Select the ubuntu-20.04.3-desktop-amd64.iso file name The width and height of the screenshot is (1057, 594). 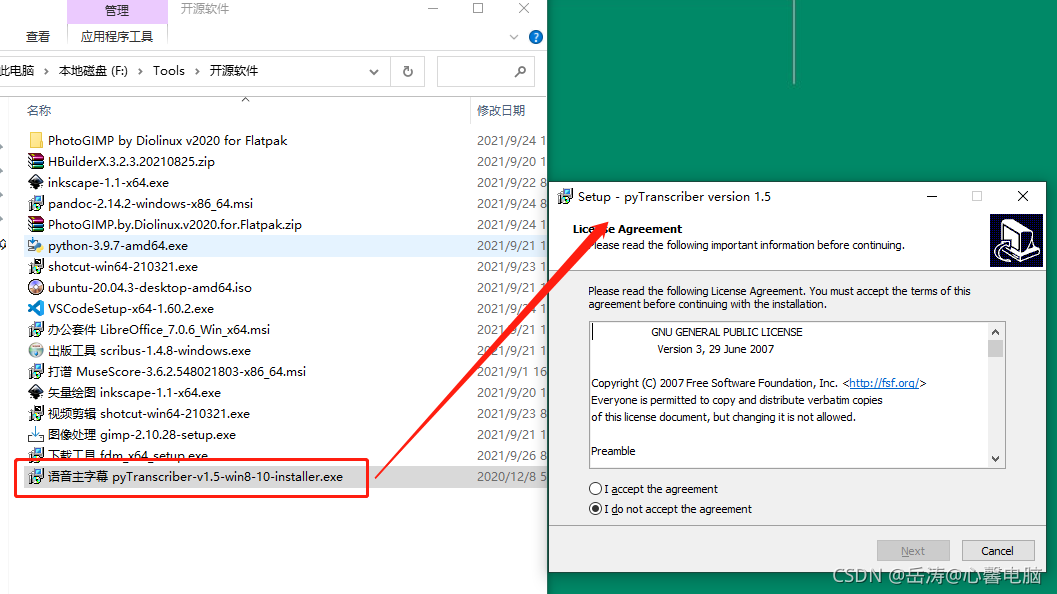click(x=150, y=287)
